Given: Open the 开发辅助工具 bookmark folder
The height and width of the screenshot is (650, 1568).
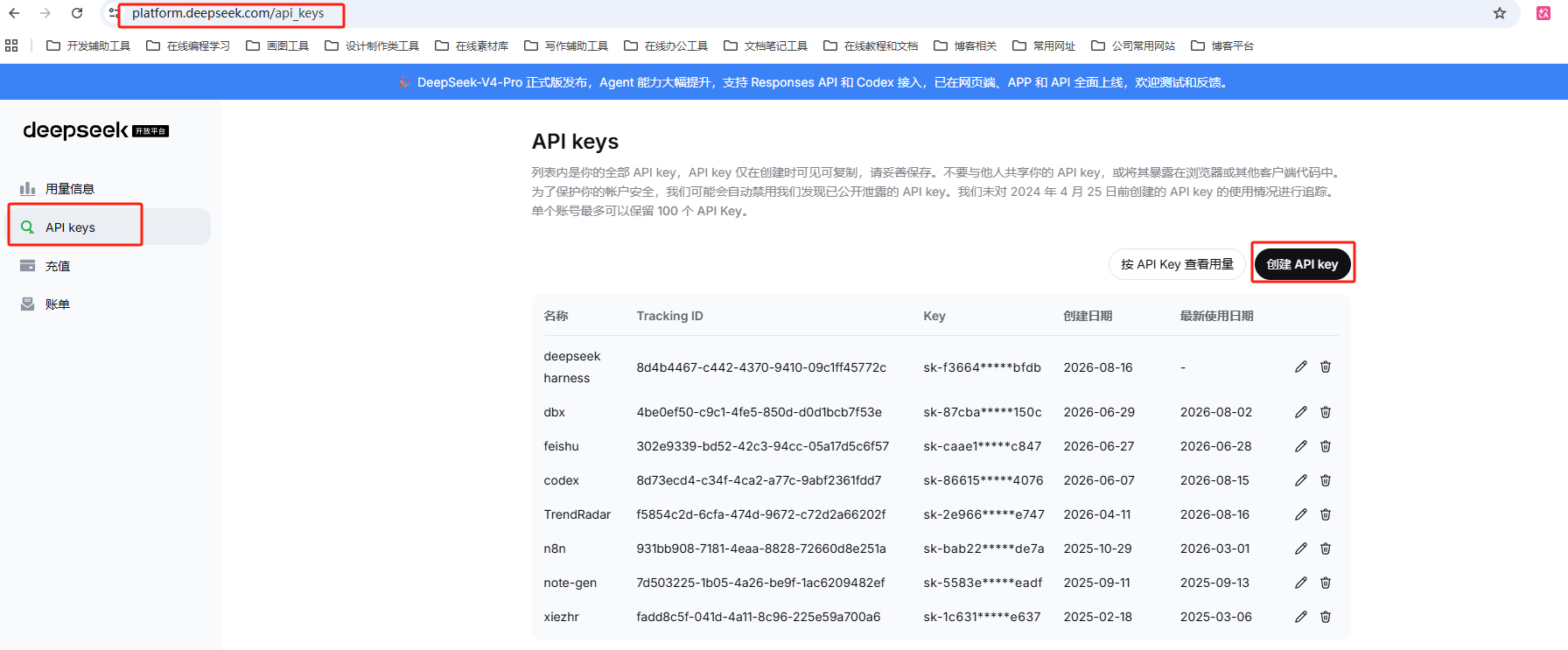Looking at the screenshot, I should [88, 45].
